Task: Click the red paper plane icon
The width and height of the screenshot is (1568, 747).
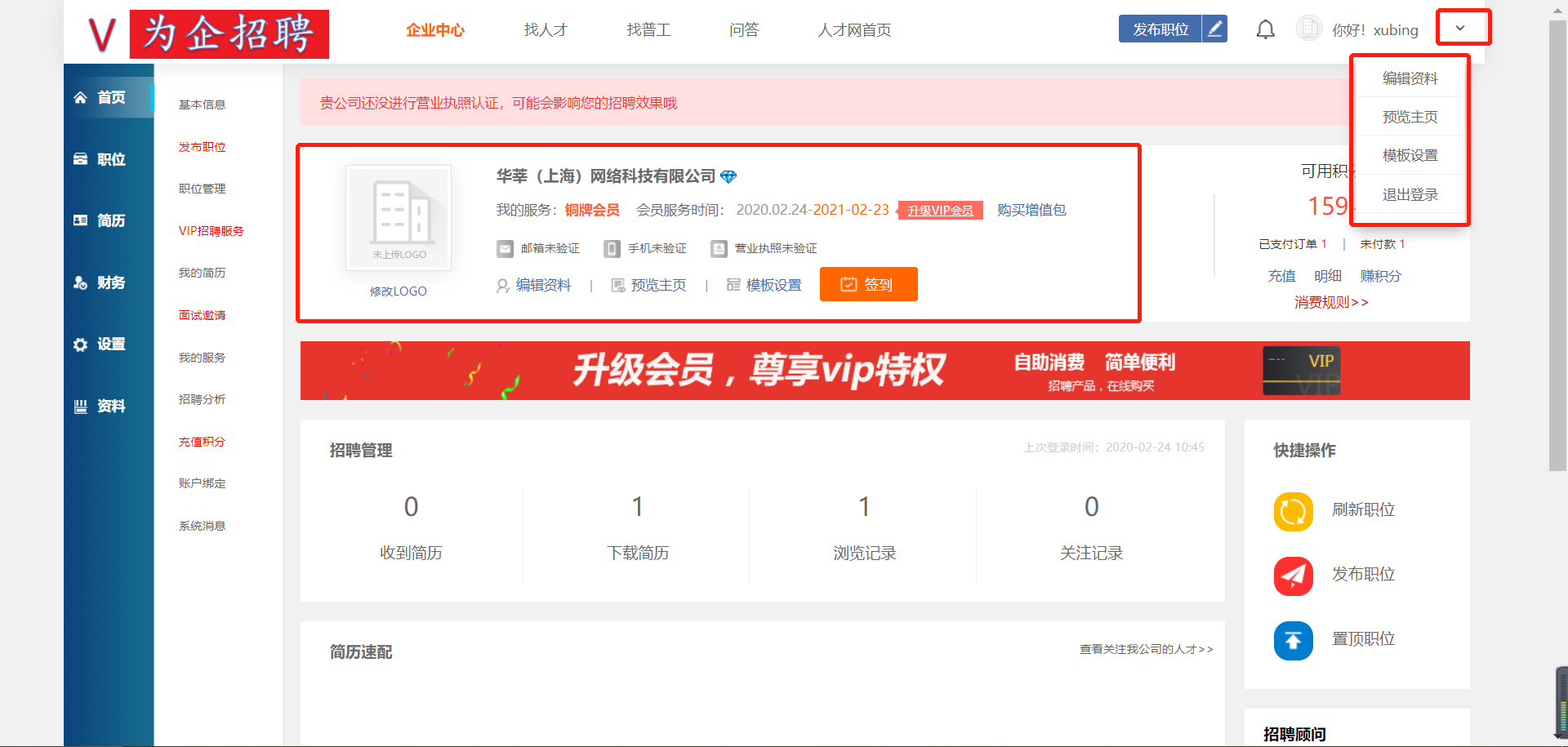Action: click(x=1294, y=576)
